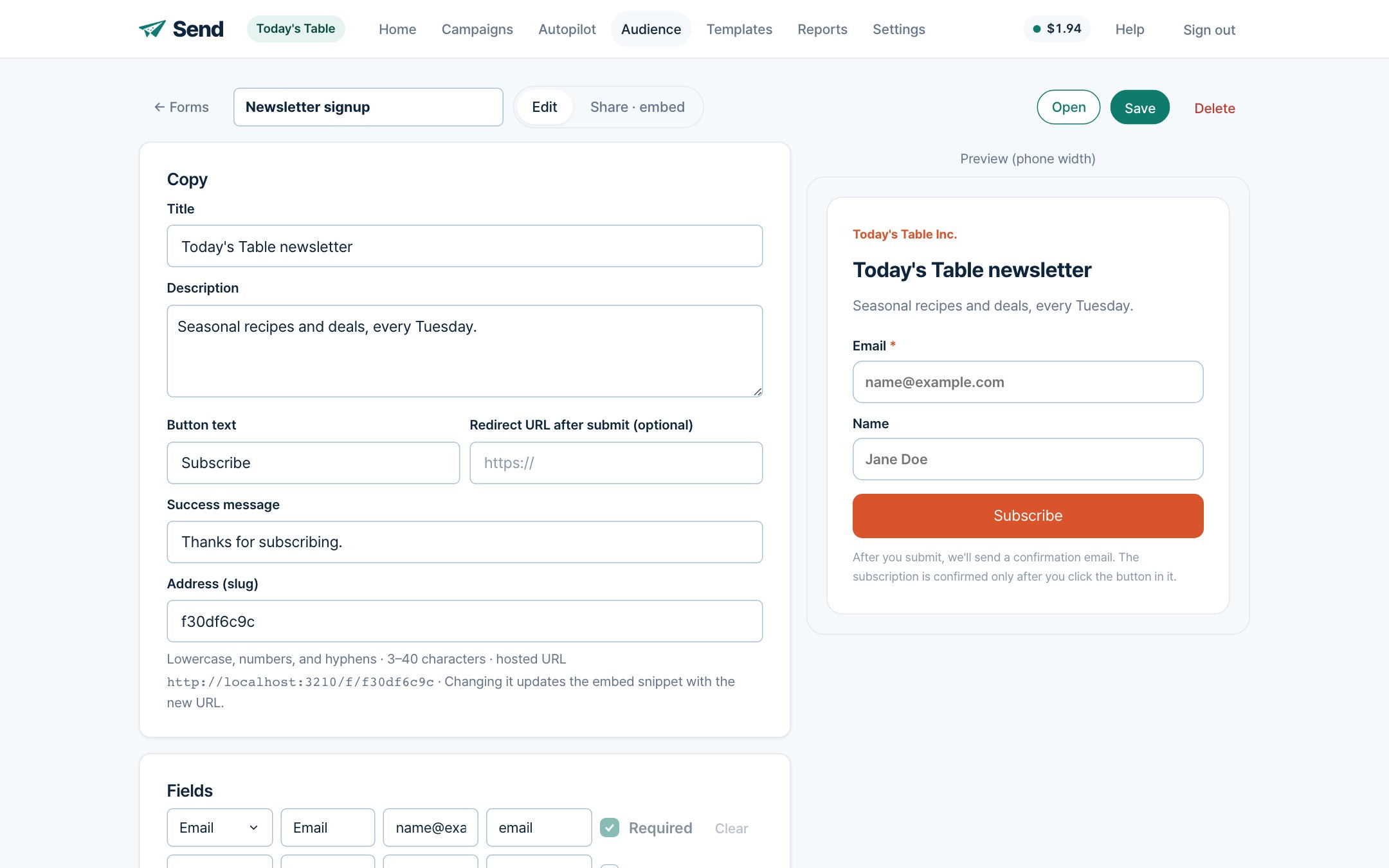View the $1.94 balance indicator
The image size is (1389, 868).
[x=1057, y=29]
